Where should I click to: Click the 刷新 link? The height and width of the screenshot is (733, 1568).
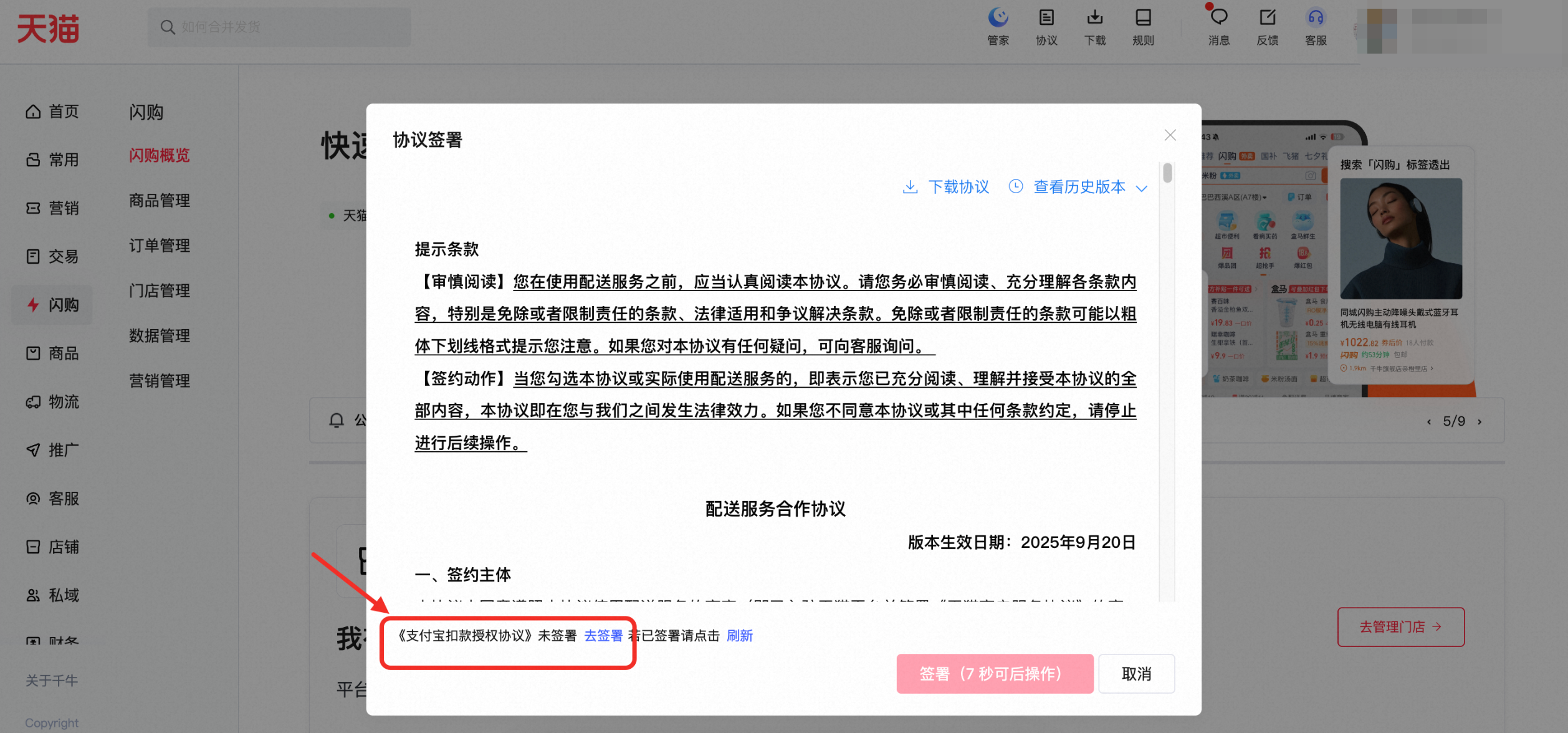click(740, 636)
